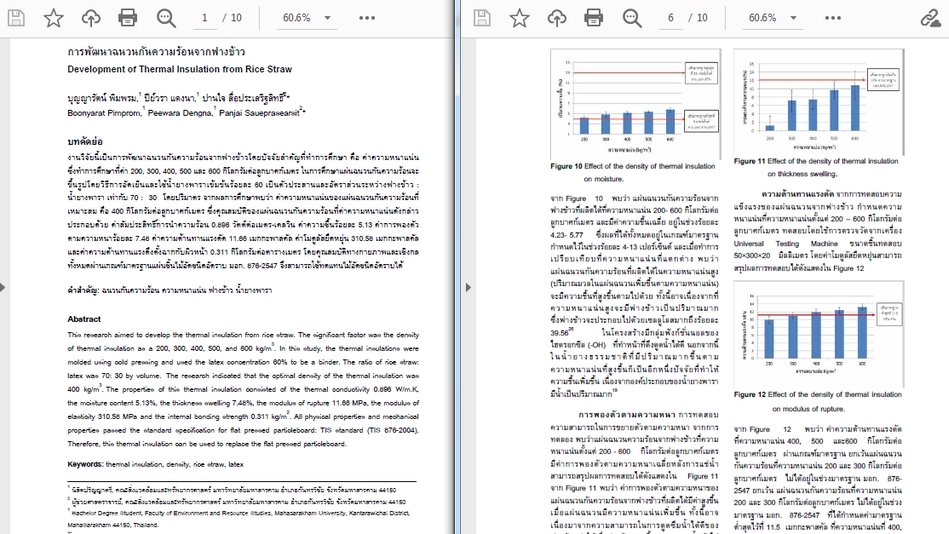Click the Save icon in right PDF pane
949x534 pixels.
(482, 18)
